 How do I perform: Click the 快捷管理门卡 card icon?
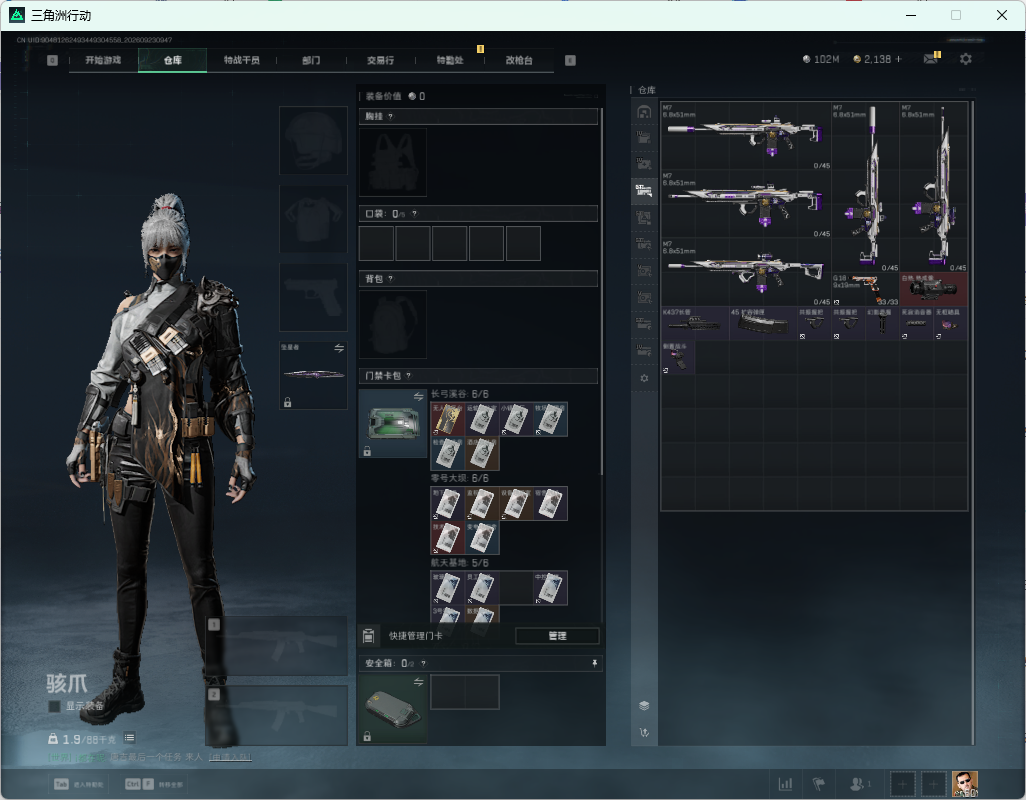pyautogui.click(x=368, y=635)
